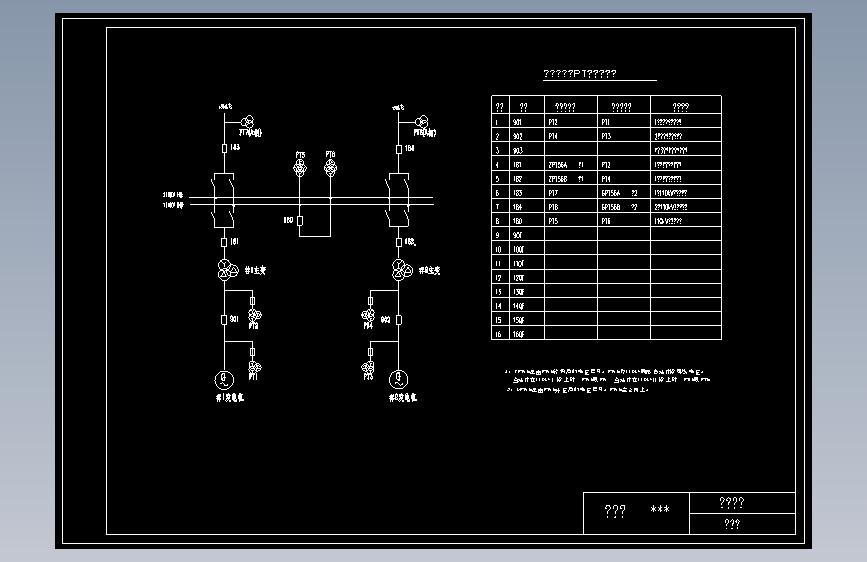Select table cell 'P17' in row 6
This screenshot has width=867, height=562.
pyautogui.click(x=553, y=193)
